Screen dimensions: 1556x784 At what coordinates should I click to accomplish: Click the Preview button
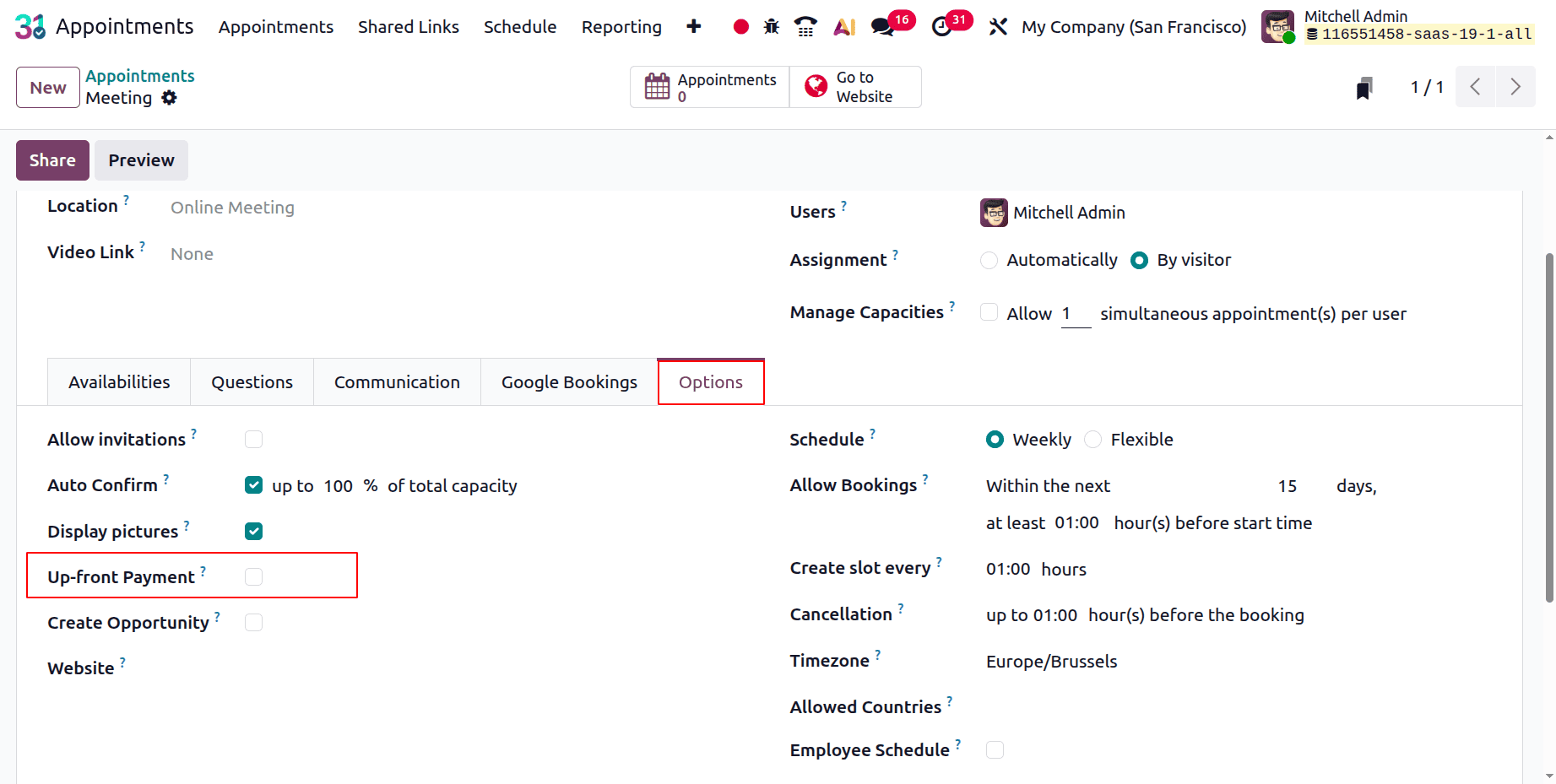coord(141,160)
